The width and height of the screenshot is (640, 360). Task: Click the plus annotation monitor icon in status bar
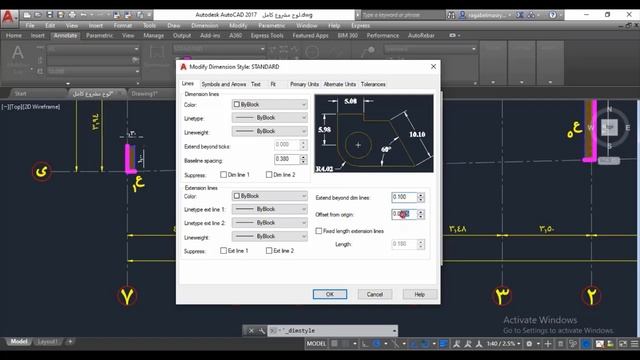click(x=548, y=344)
